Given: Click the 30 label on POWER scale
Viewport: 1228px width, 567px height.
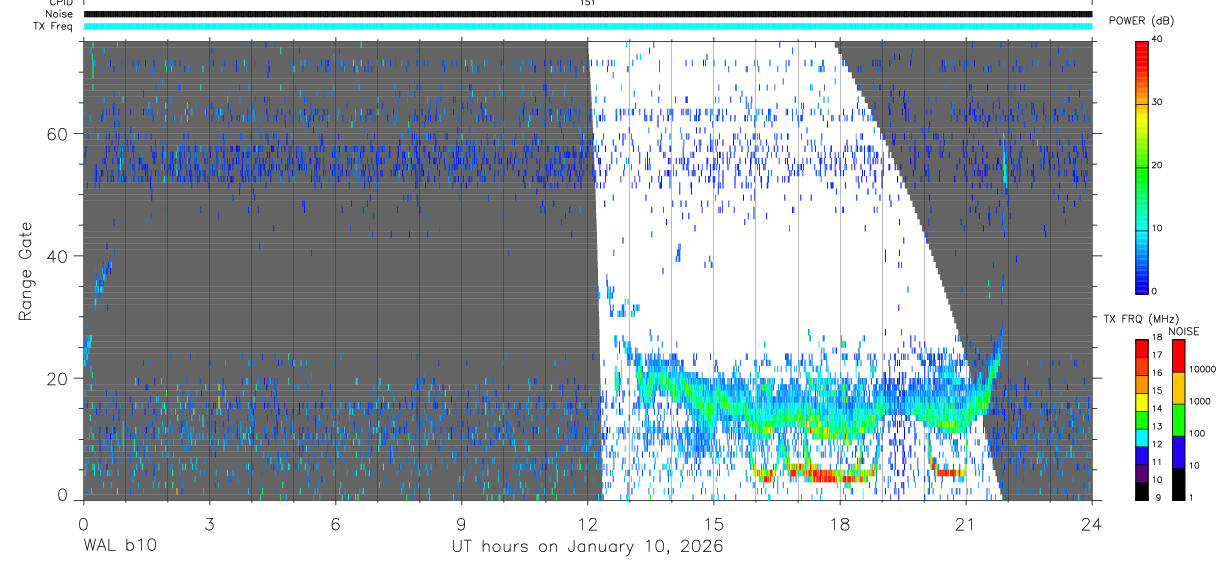Looking at the screenshot, I should point(1156,102).
